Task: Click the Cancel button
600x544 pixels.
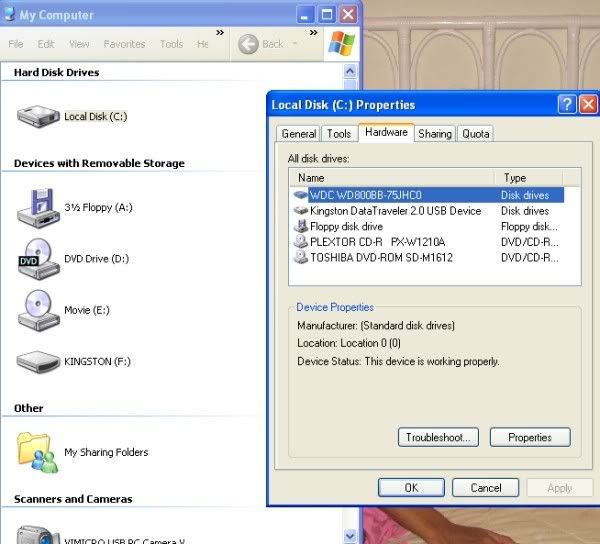Action: [x=486, y=488]
